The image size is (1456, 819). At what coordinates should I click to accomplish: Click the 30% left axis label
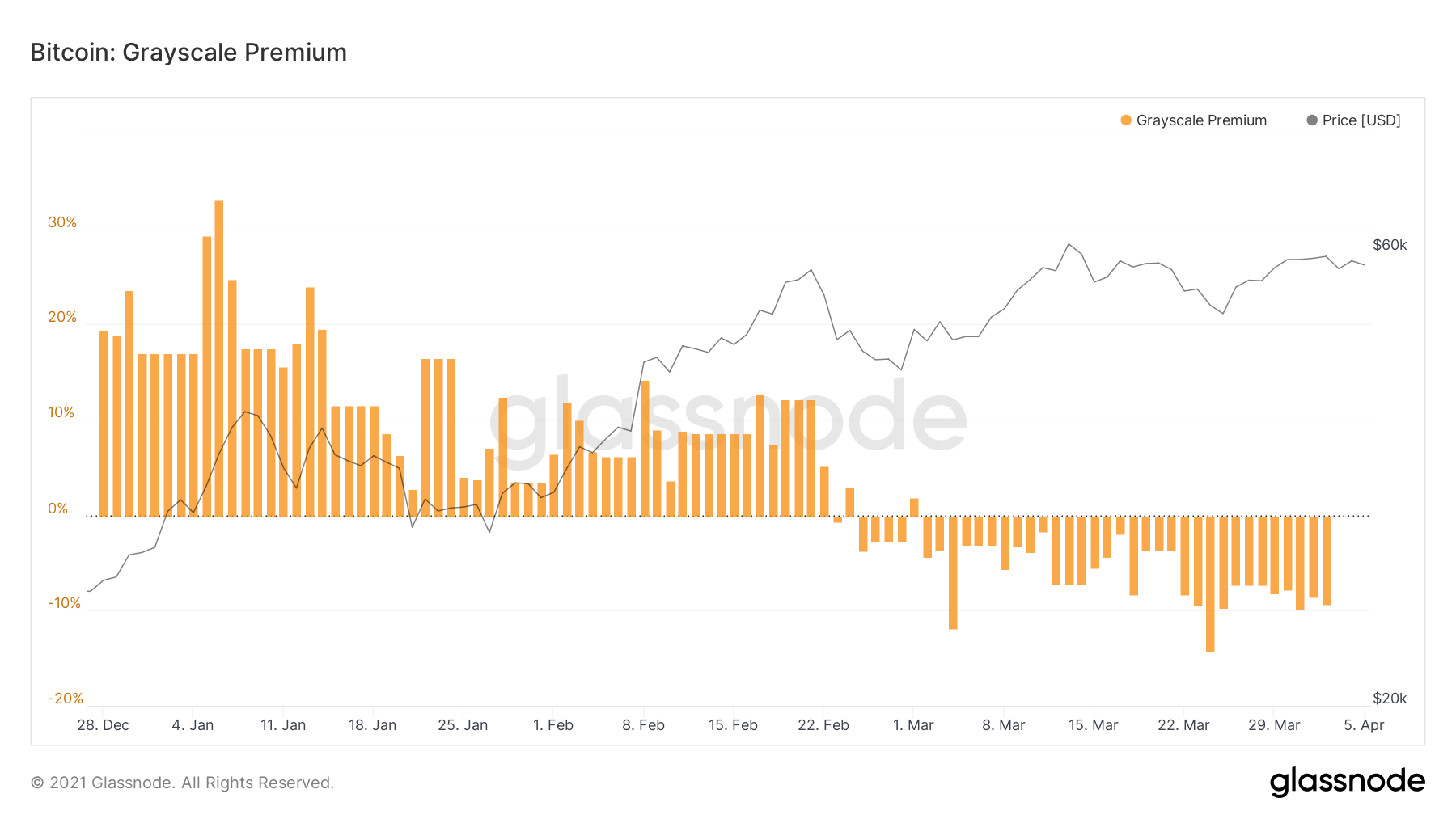tap(62, 222)
